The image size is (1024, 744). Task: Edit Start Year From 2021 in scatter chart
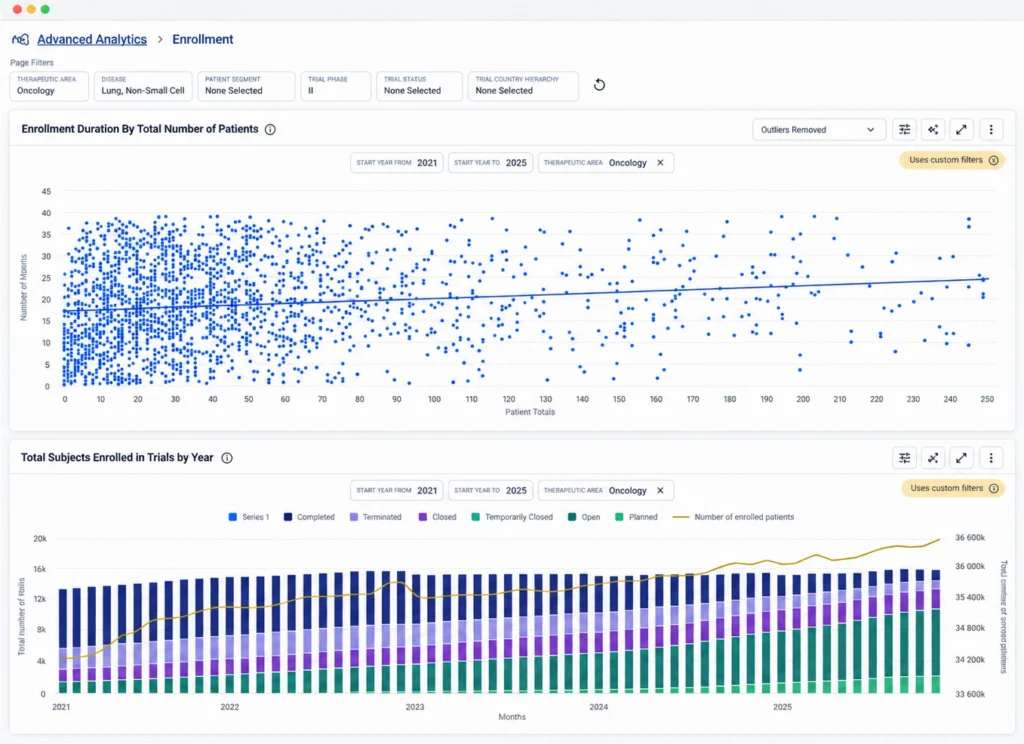(x=396, y=163)
